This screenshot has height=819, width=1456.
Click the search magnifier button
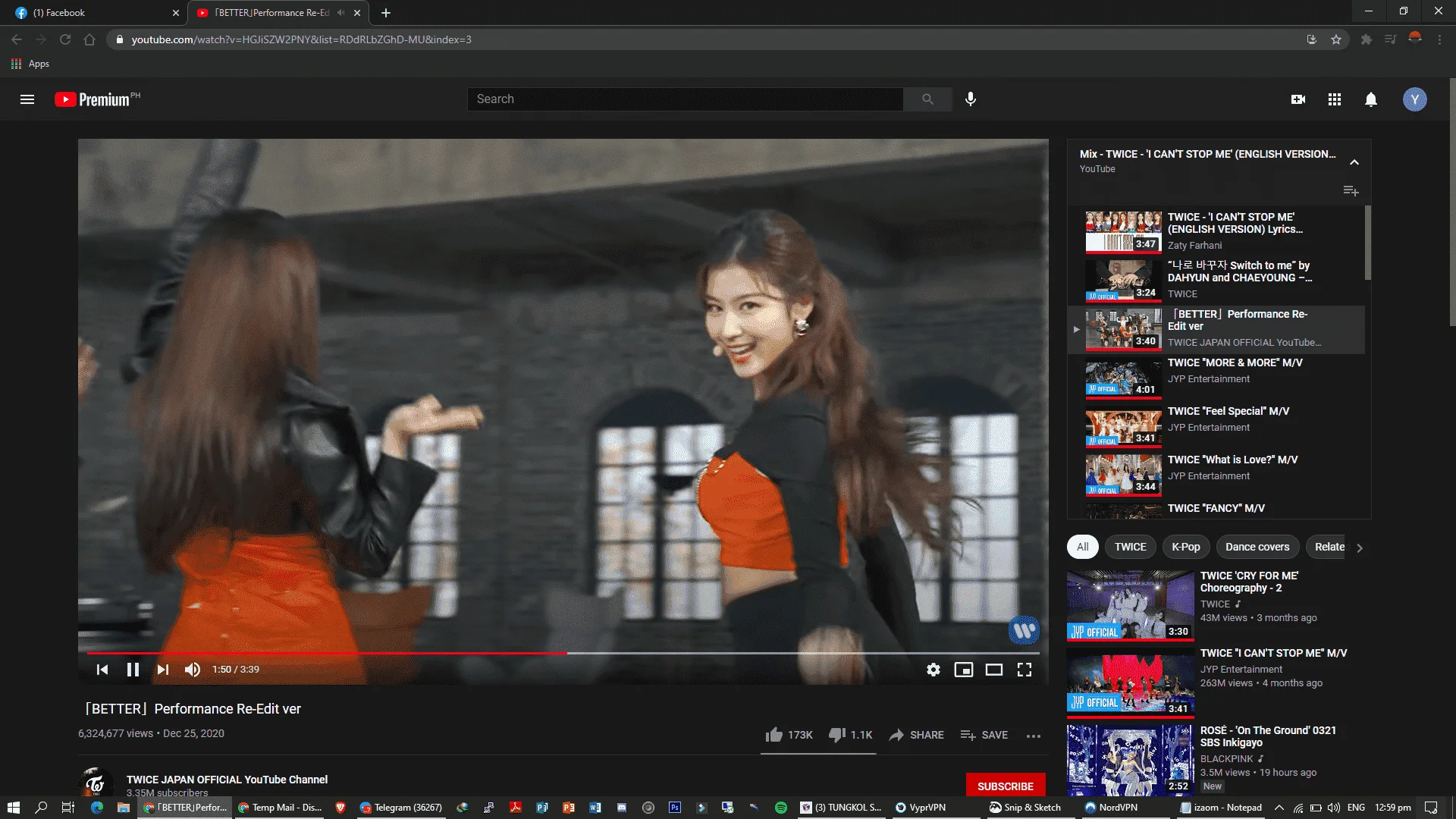click(927, 99)
